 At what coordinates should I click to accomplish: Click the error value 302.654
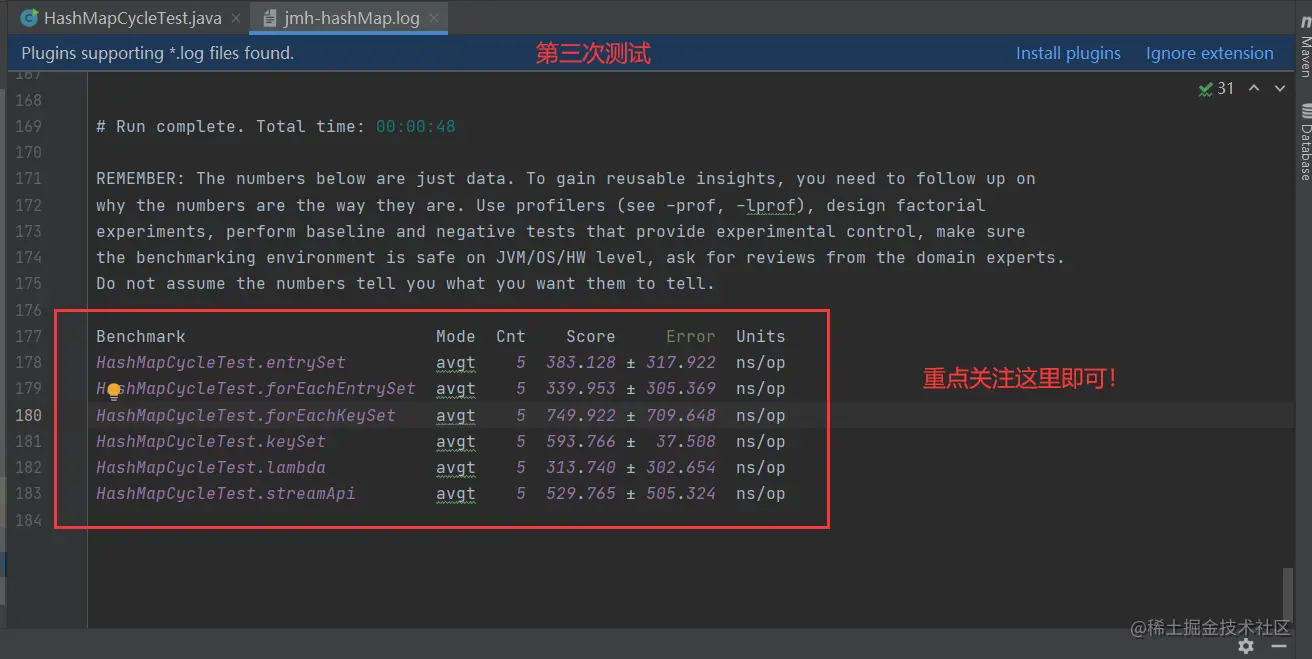point(681,467)
